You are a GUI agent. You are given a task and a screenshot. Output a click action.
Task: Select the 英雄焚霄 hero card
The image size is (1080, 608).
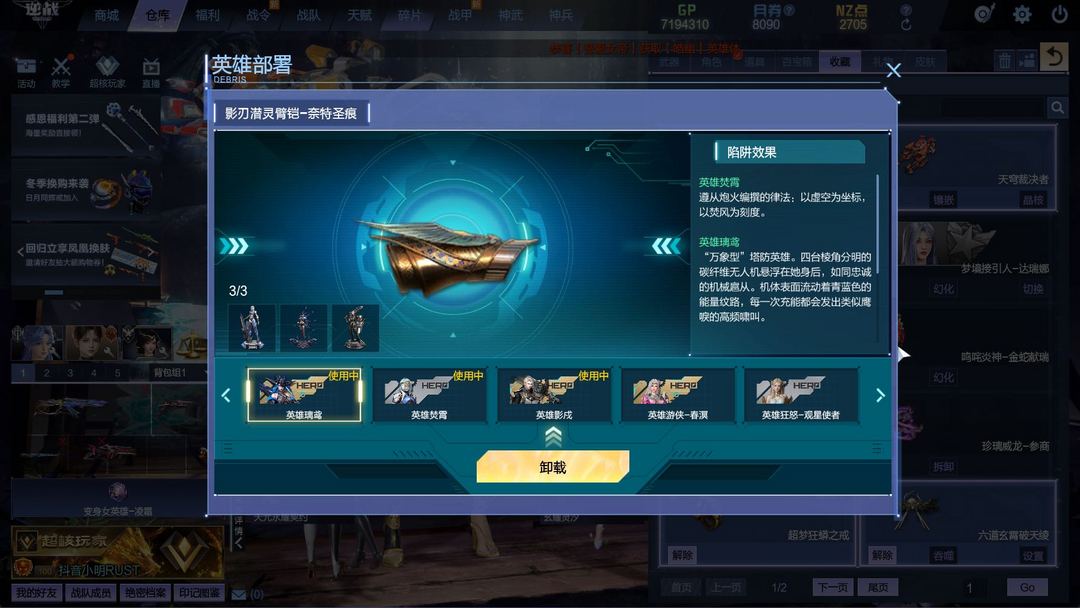coord(429,395)
